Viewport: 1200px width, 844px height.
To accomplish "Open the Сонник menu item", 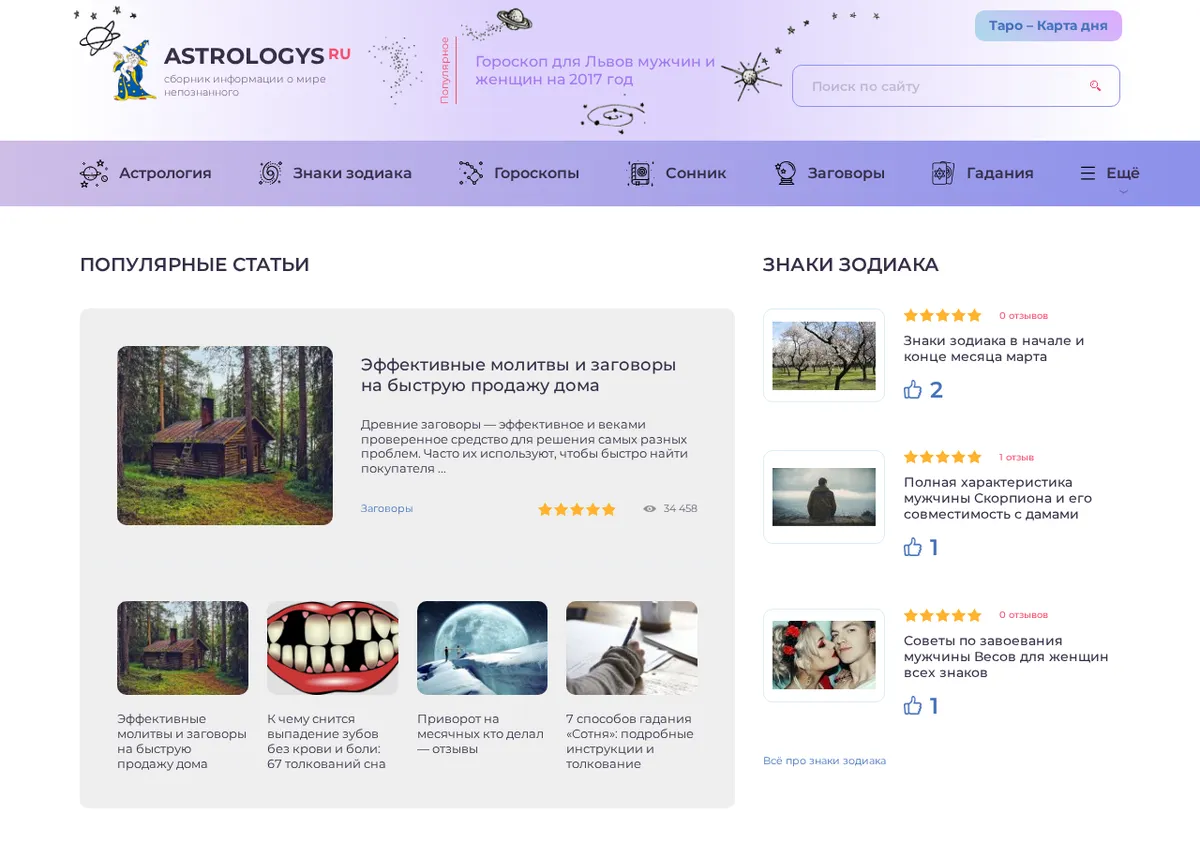I will click(696, 173).
